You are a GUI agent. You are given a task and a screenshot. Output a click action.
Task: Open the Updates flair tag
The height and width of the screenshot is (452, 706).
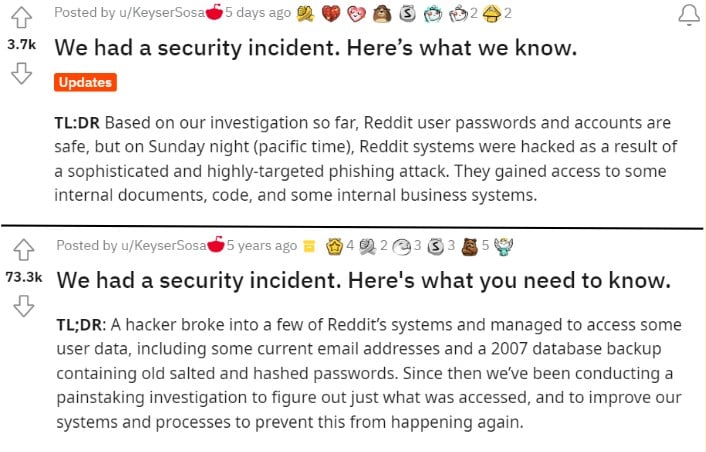click(x=85, y=82)
